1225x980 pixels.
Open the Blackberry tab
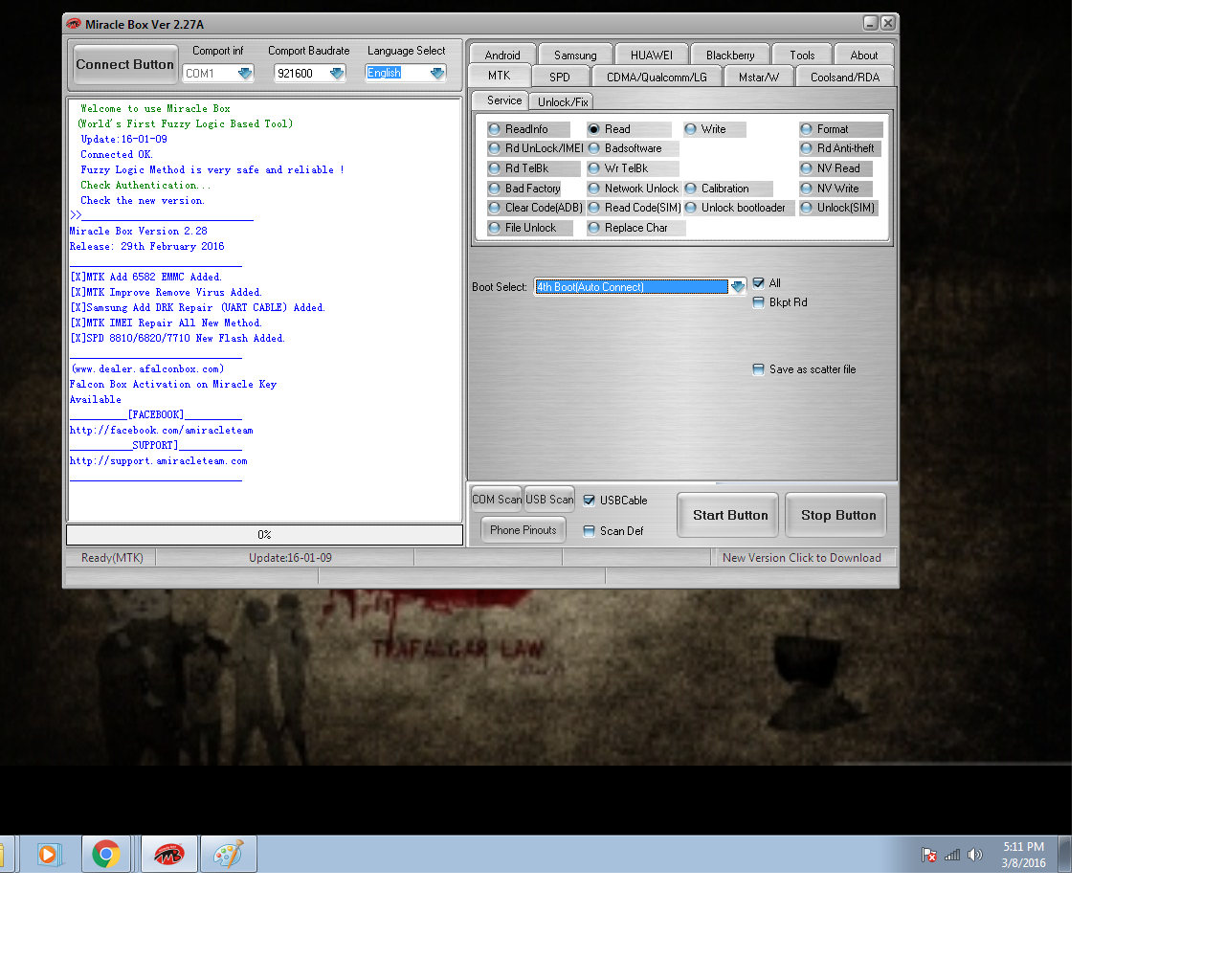click(730, 55)
